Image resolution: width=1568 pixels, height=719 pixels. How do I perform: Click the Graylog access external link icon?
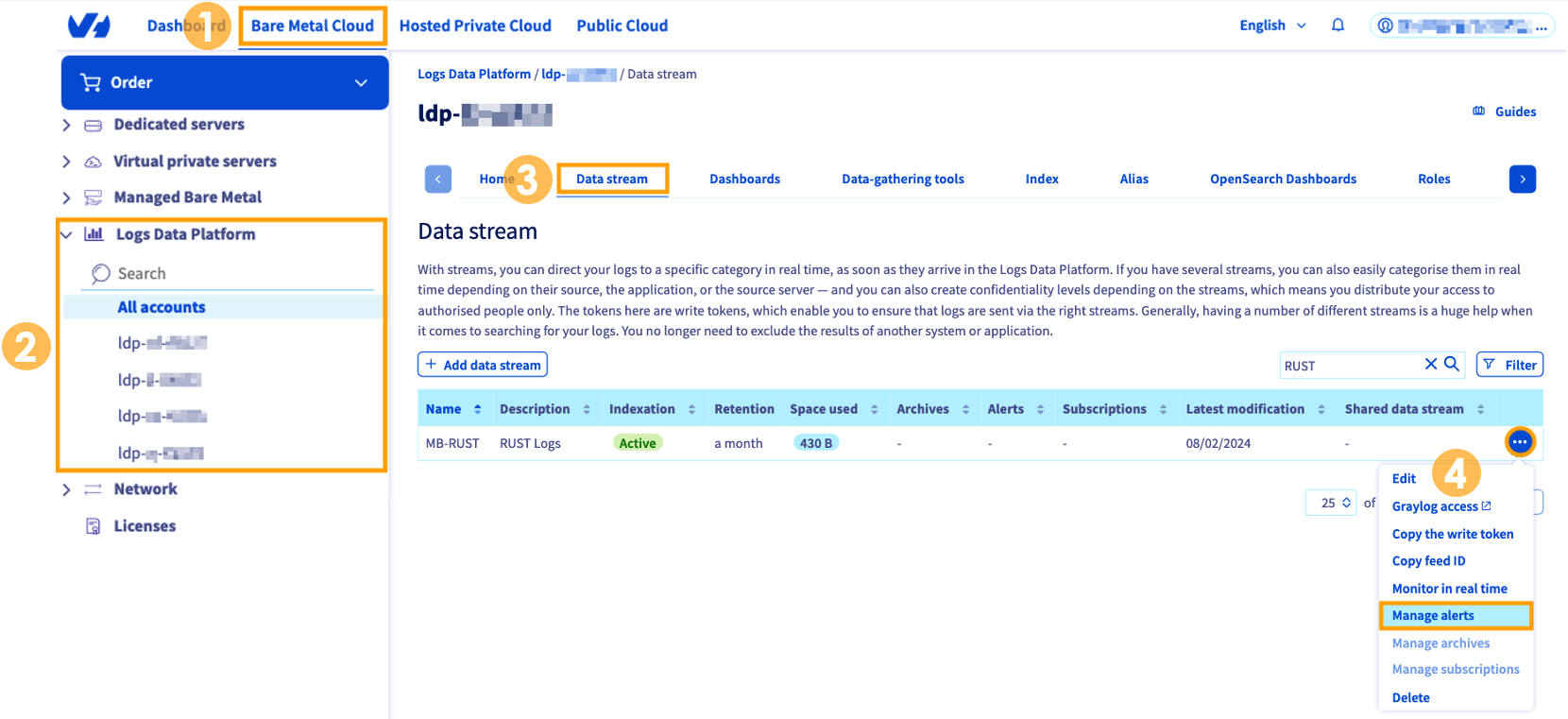pos(1486,506)
